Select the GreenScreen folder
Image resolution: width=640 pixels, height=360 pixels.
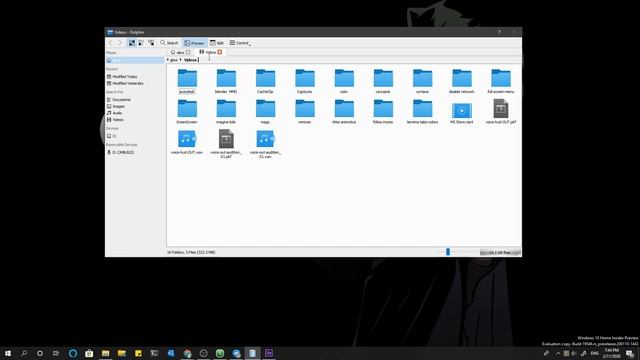point(187,111)
